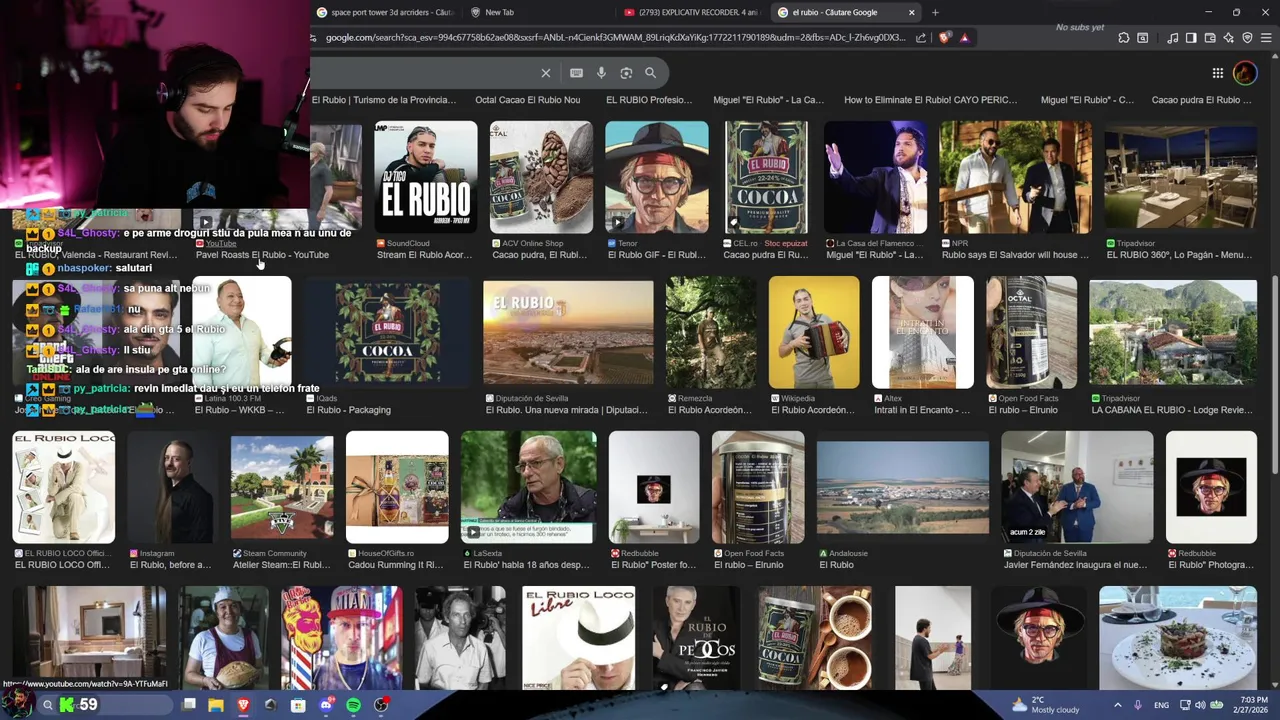This screenshot has height=720, width=1280.
Task: Click inside the Google search field
Action: coord(425,73)
